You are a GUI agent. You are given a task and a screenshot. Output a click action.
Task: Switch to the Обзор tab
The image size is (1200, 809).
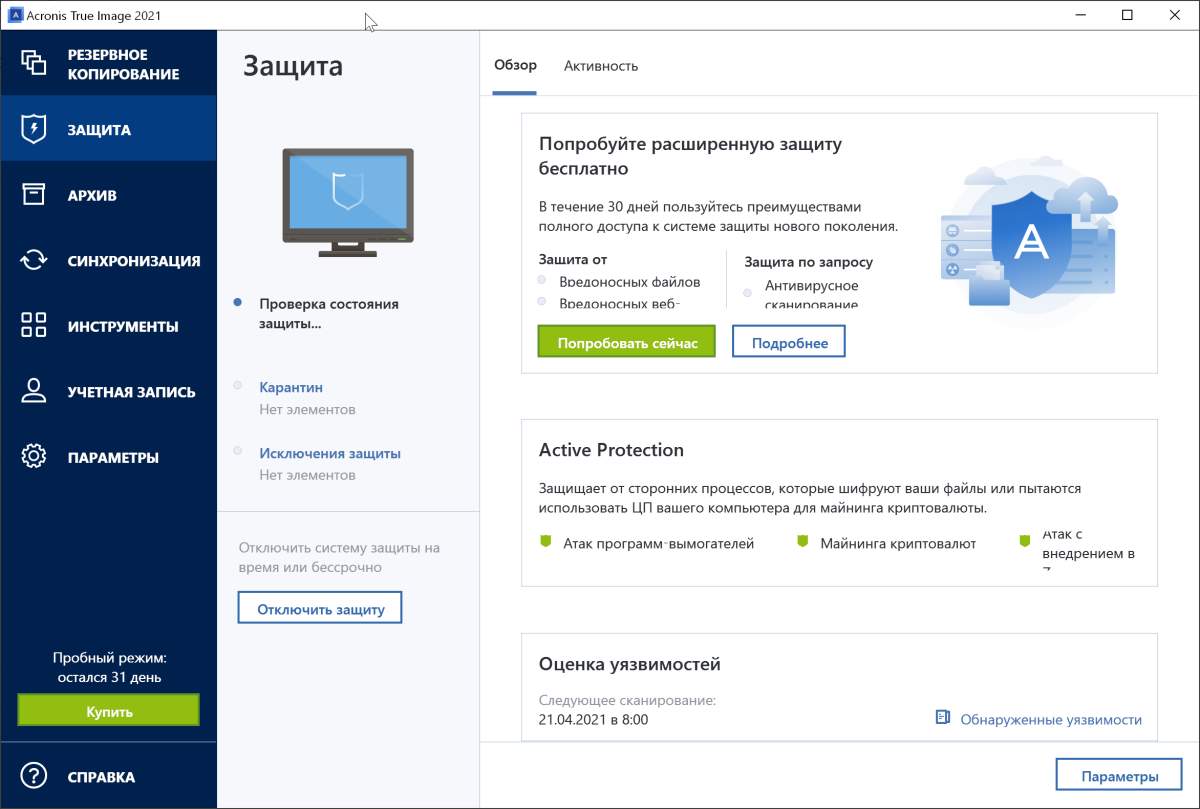point(515,65)
